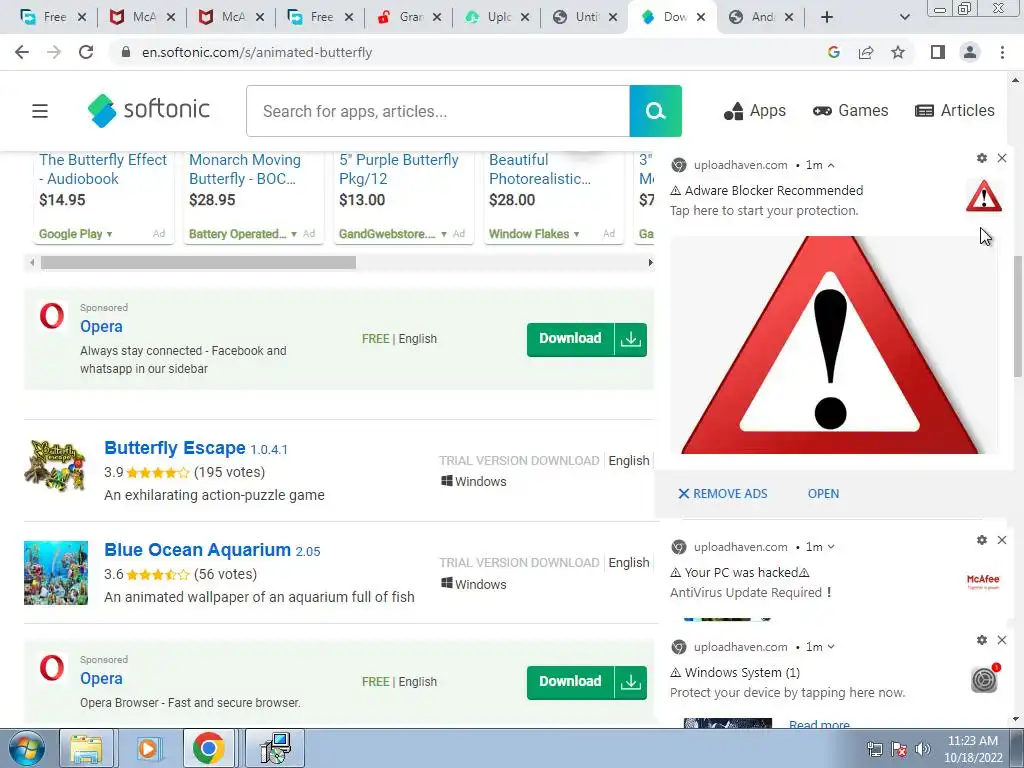Open the Chrome profile avatar
Viewport: 1024px width, 768px height.
[x=970, y=52]
